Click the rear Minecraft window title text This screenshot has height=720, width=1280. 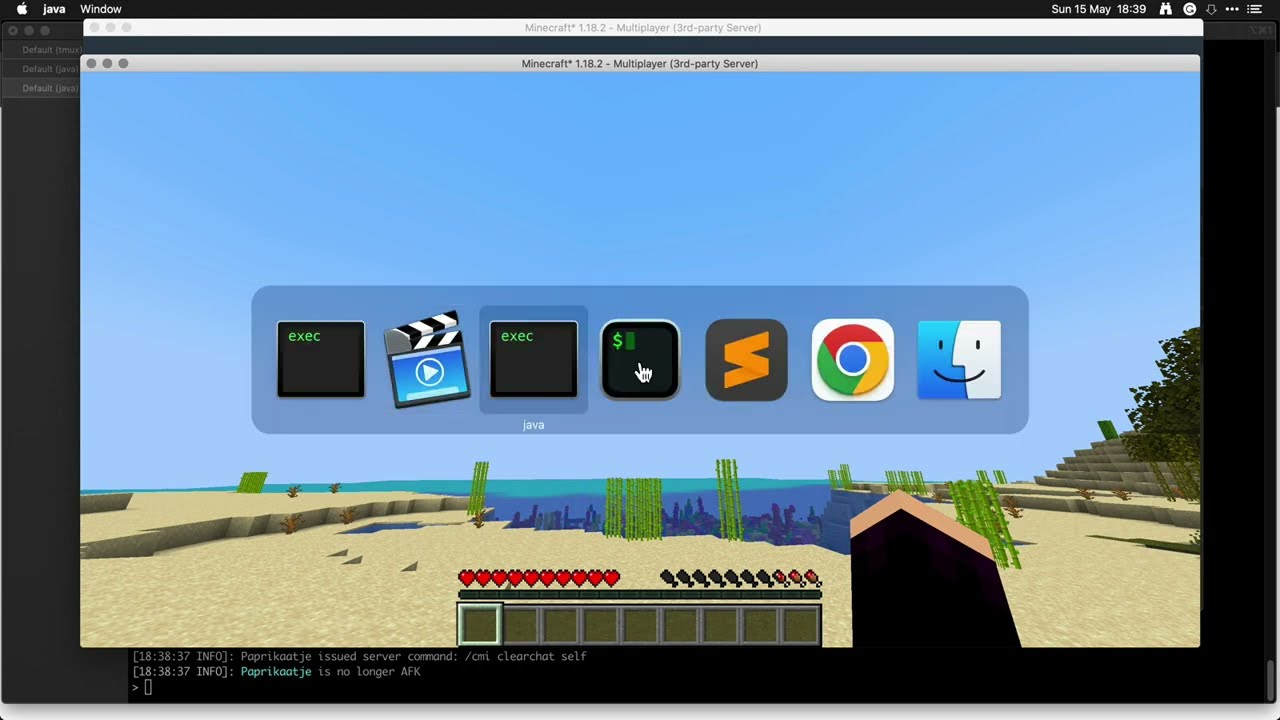click(x=643, y=28)
